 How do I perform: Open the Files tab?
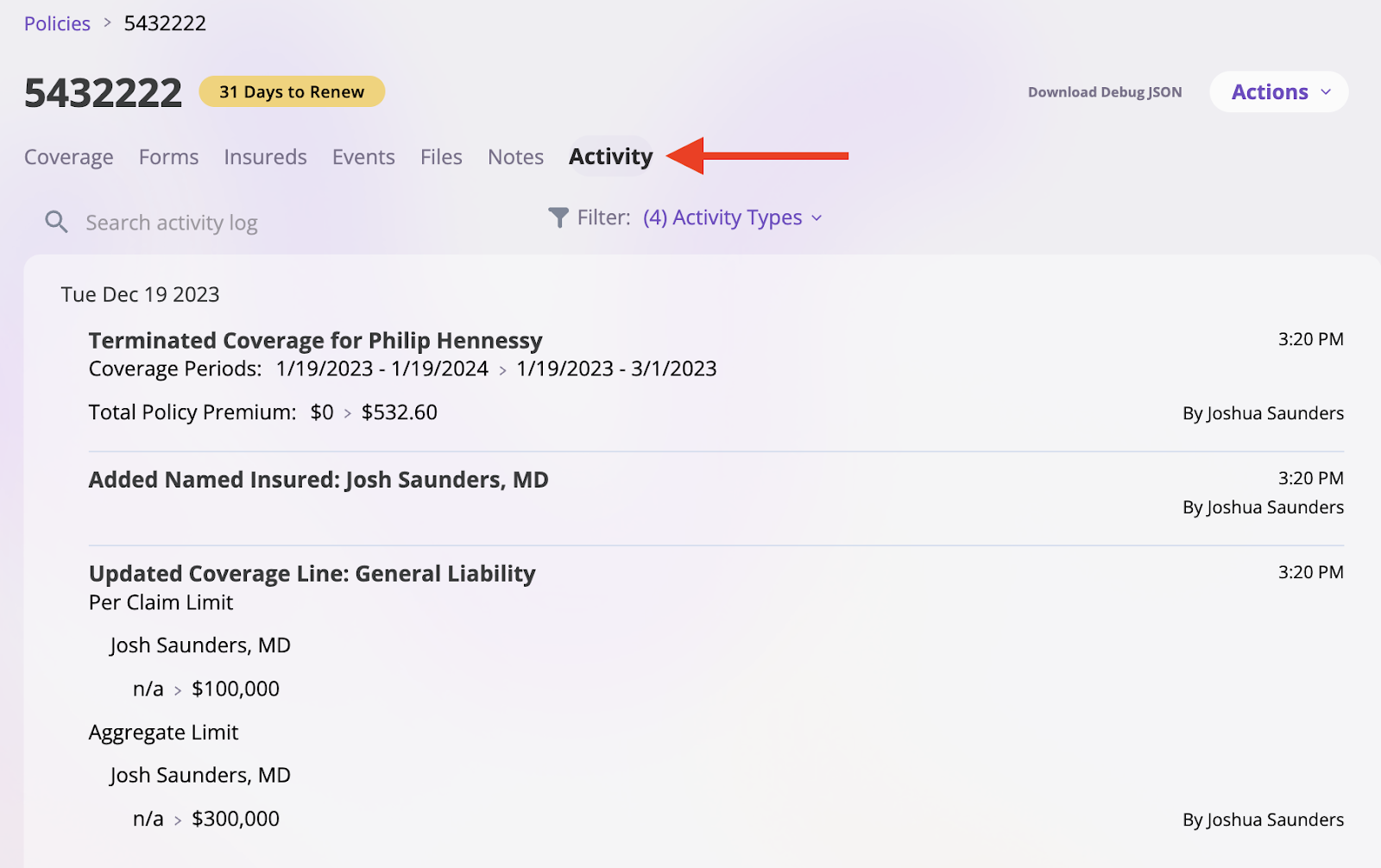pyautogui.click(x=441, y=157)
